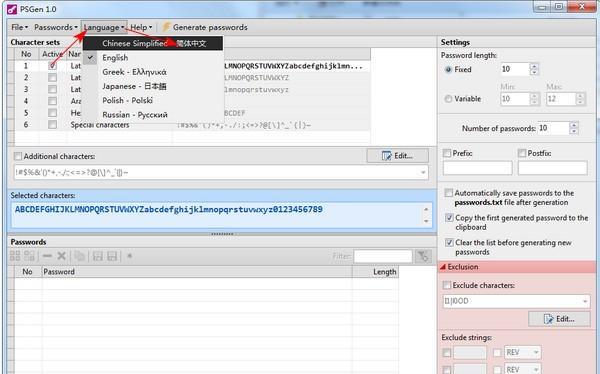Click Selected characters scrollbar down arrow
Screen dimensions: 600x374
click(426, 221)
